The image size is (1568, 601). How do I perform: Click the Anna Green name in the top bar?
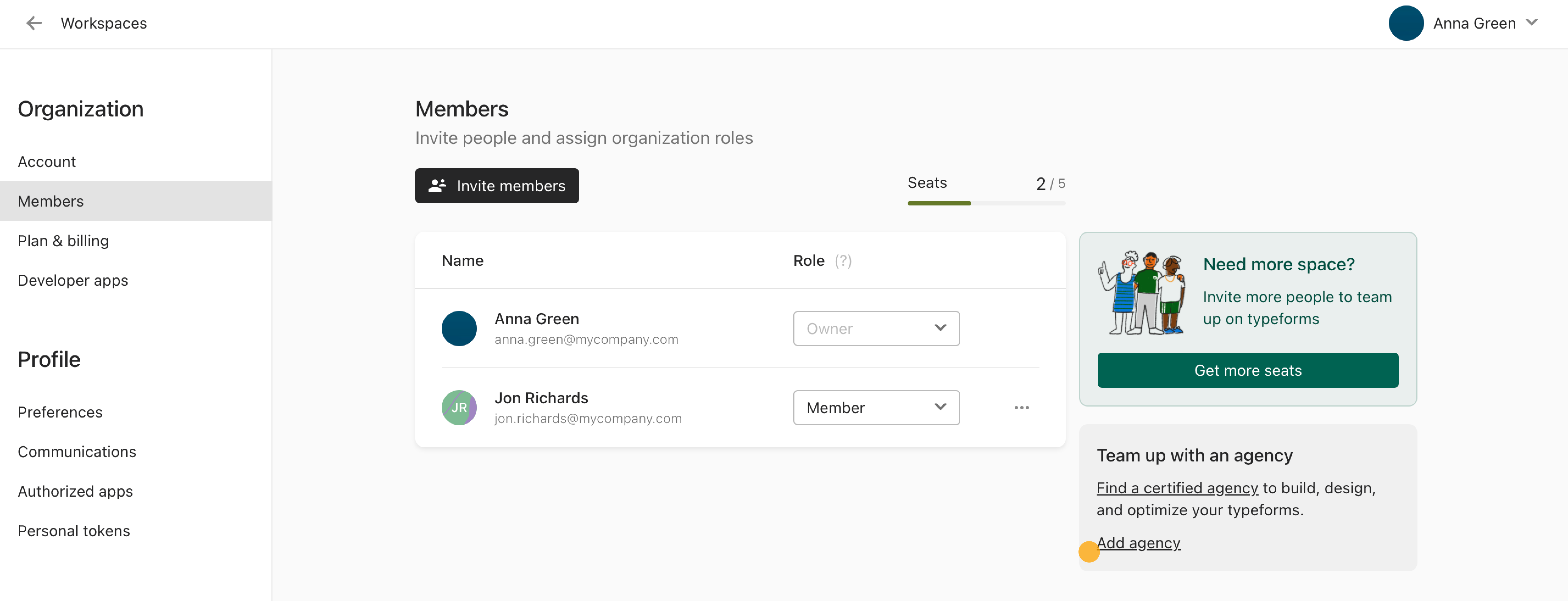point(1474,23)
